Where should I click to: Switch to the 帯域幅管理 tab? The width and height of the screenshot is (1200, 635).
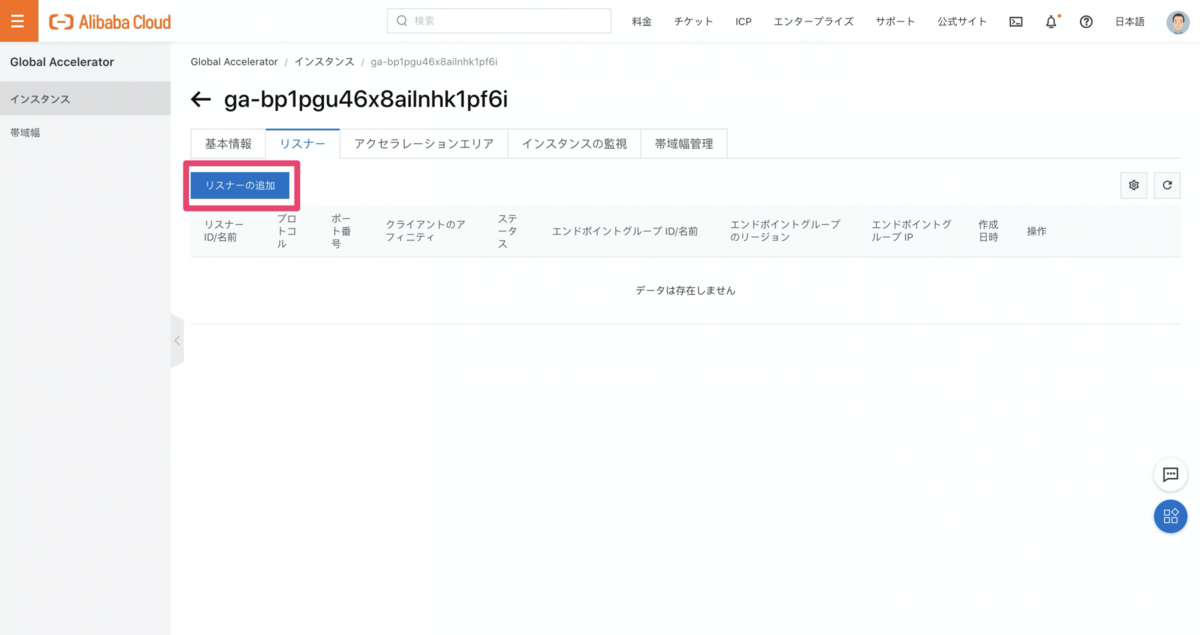click(x=684, y=143)
